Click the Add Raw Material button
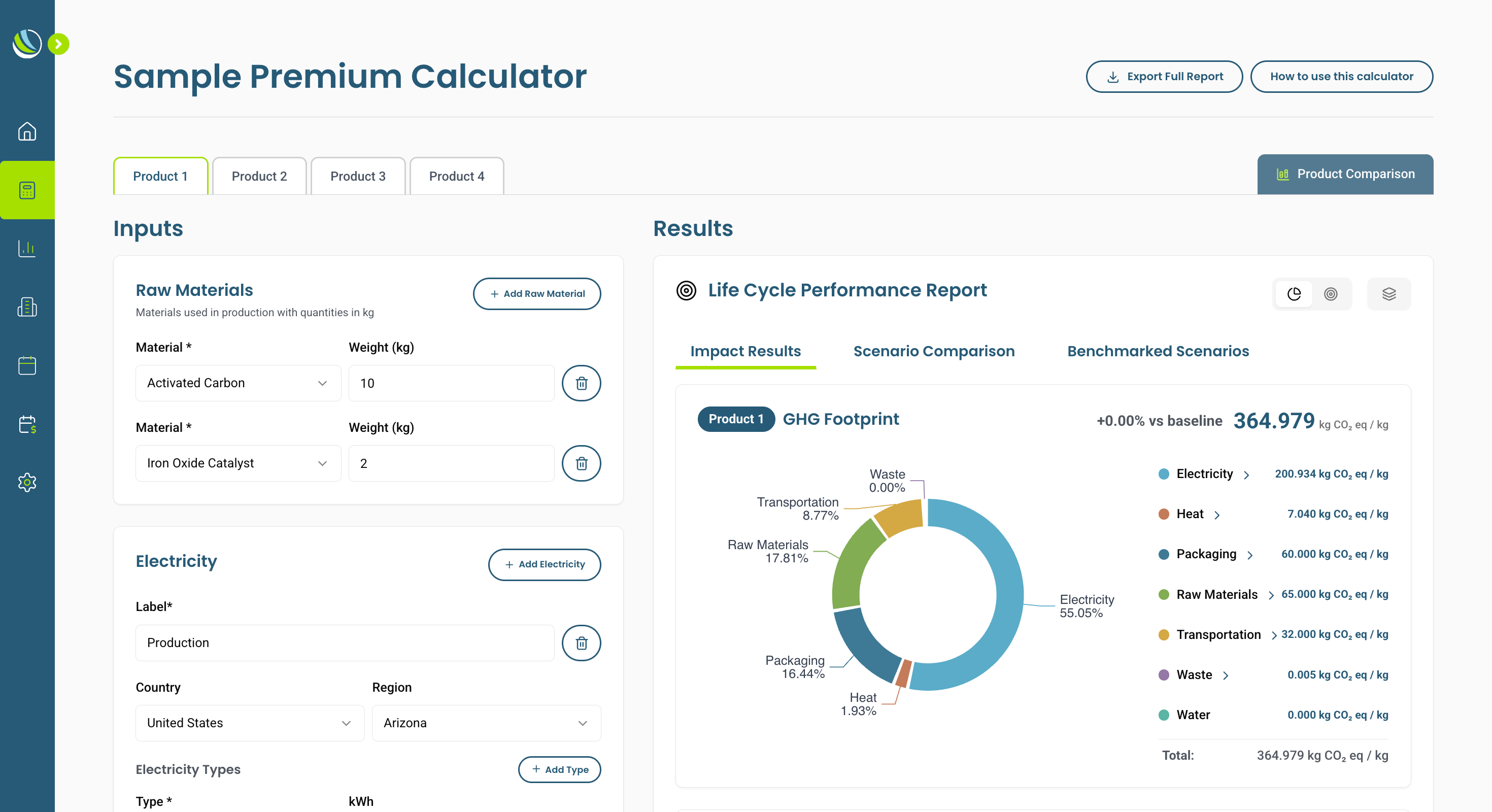The height and width of the screenshot is (812, 1492). [x=536, y=294]
